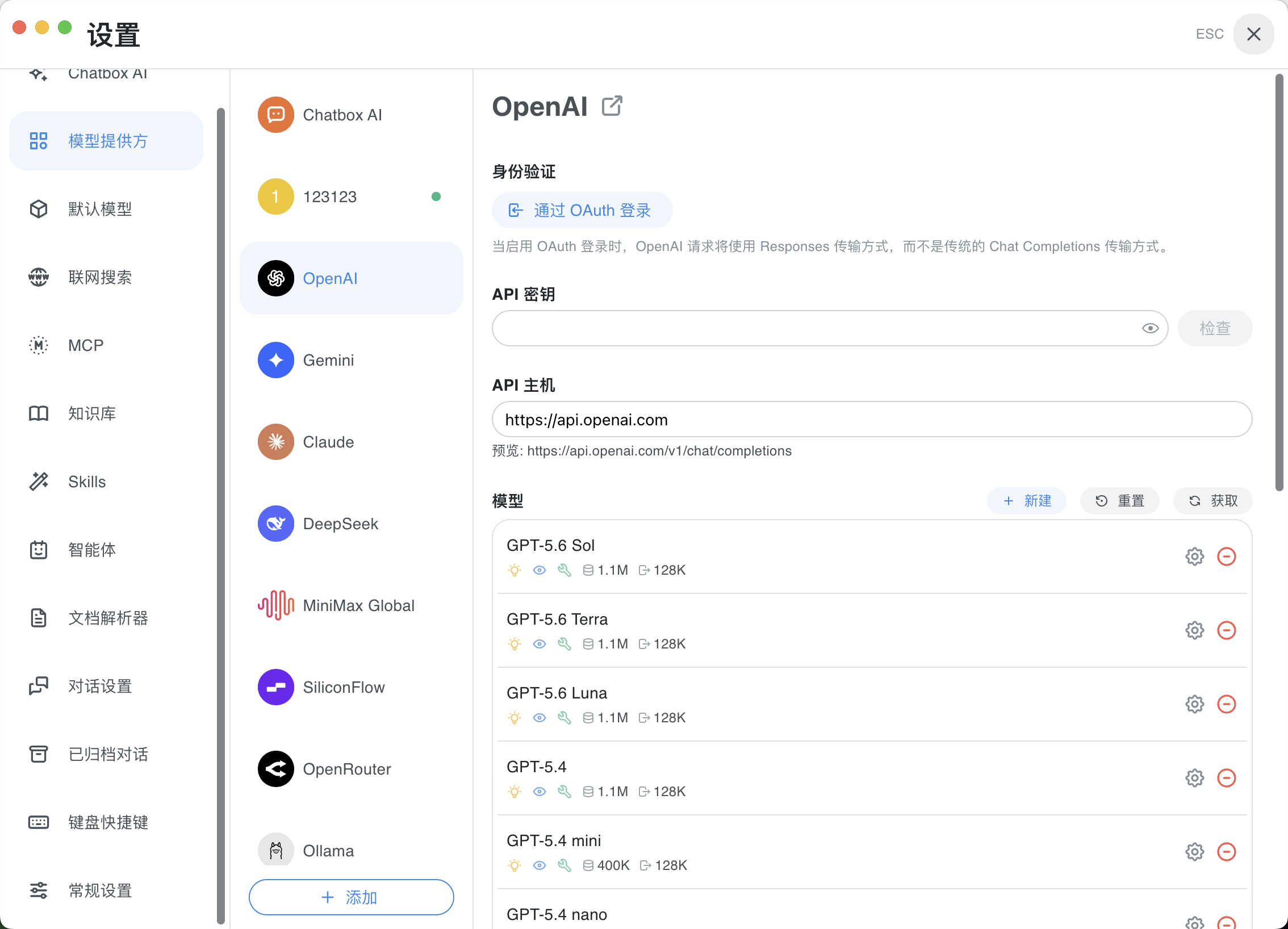Open the 智能体 settings section
Viewport: 1288px width, 929px height.
[106, 550]
